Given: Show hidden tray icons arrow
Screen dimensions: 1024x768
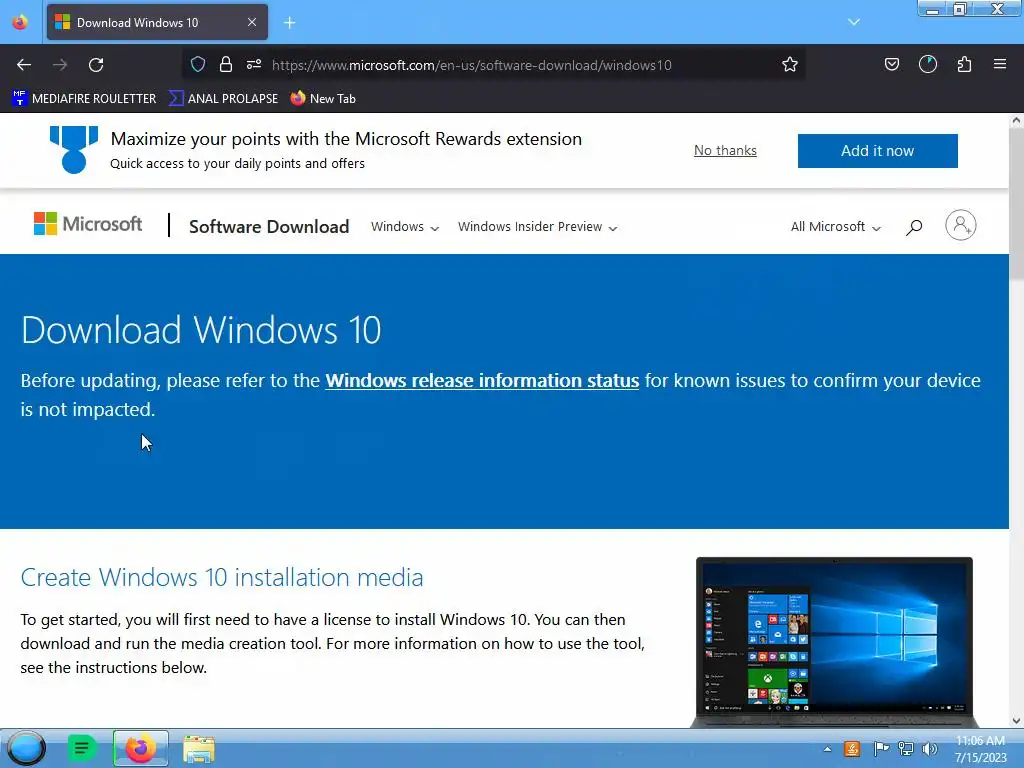Looking at the screenshot, I should [827, 749].
